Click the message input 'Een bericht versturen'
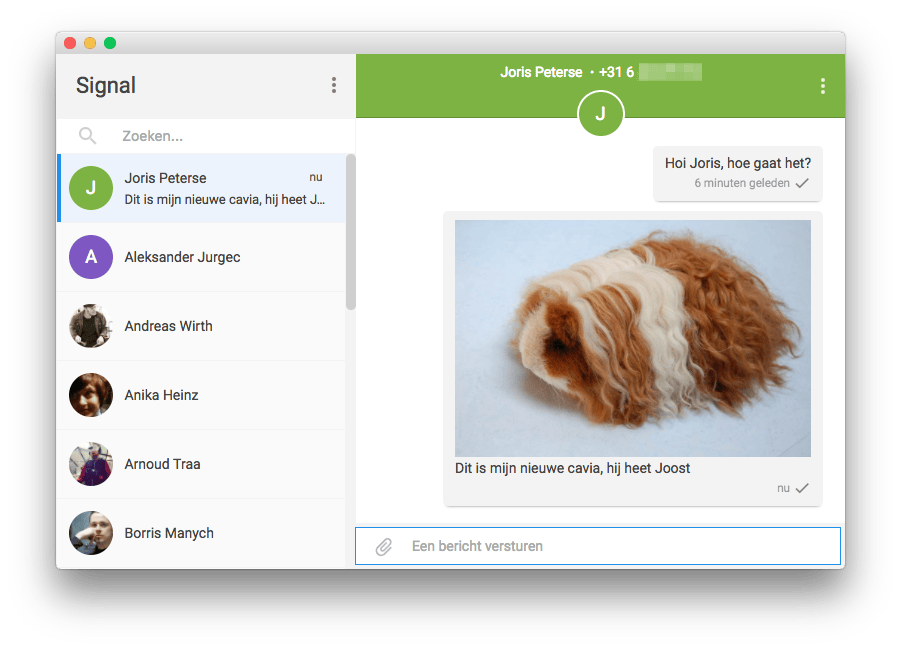This screenshot has width=901, height=649. [x=600, y=546]
